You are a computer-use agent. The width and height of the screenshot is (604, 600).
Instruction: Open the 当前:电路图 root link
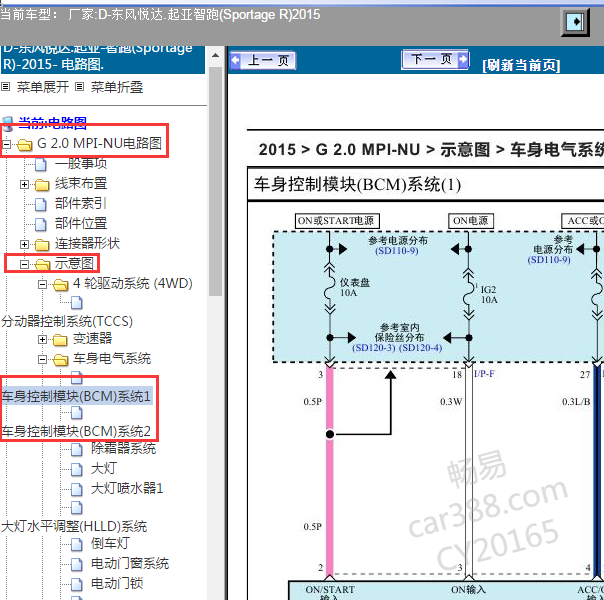coord(52,123)
